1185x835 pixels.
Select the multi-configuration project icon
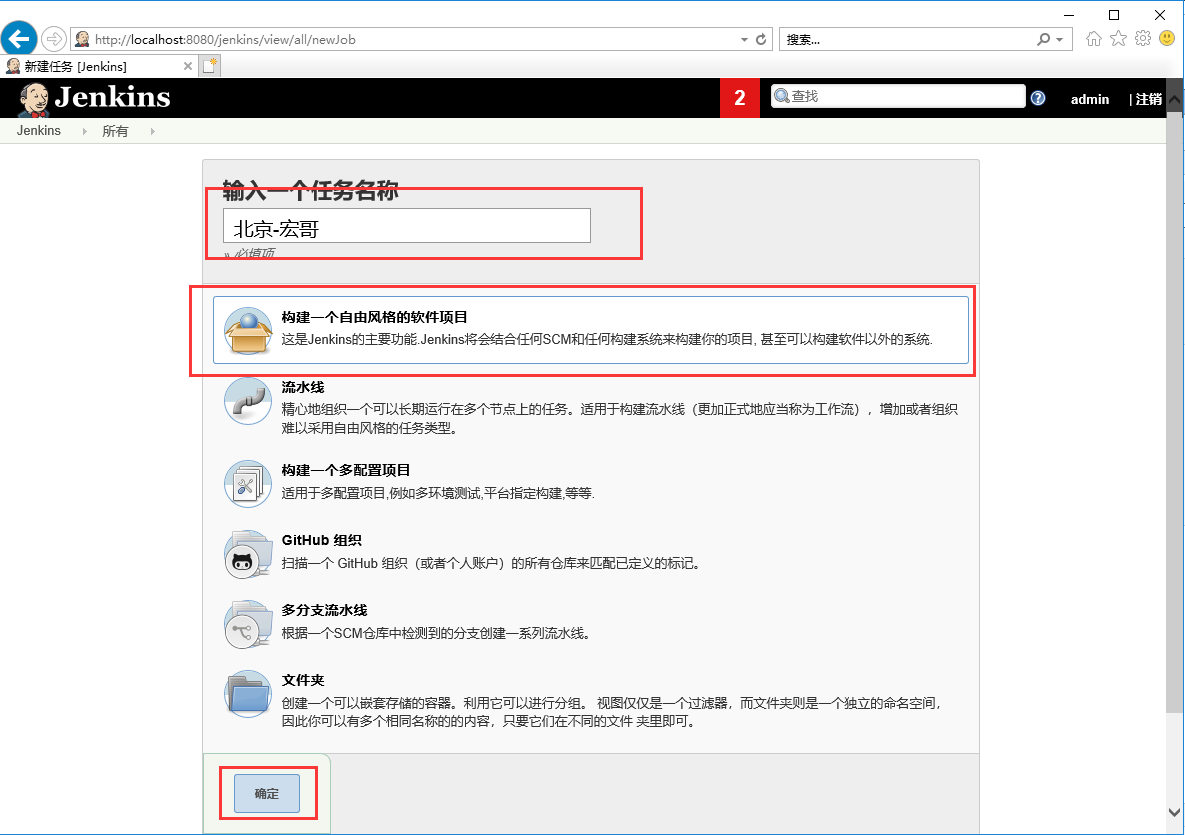coord(248,484)
